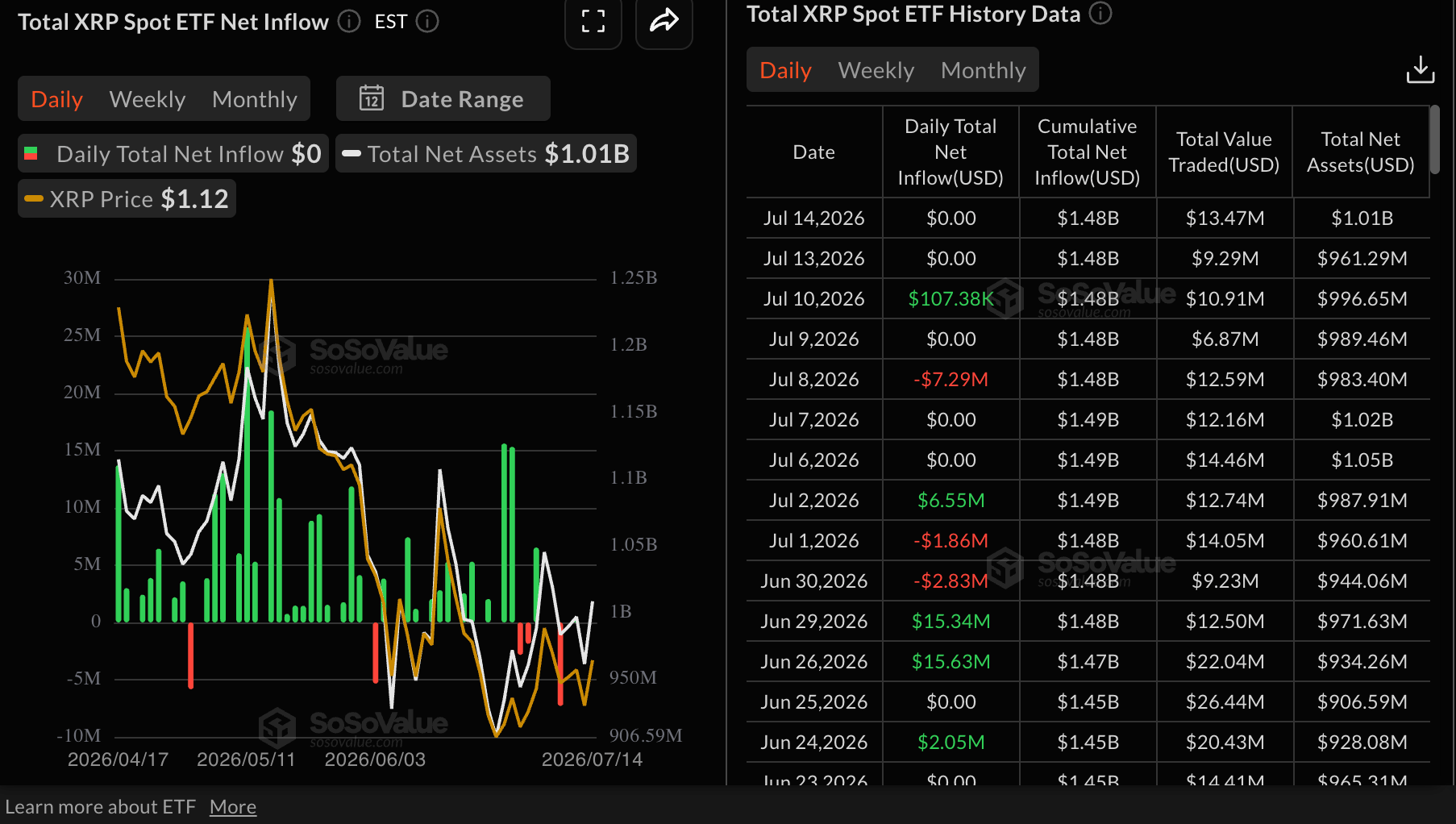Select the Jul 9,2026 date cell
1456x824 pixels.
[814, 339]
